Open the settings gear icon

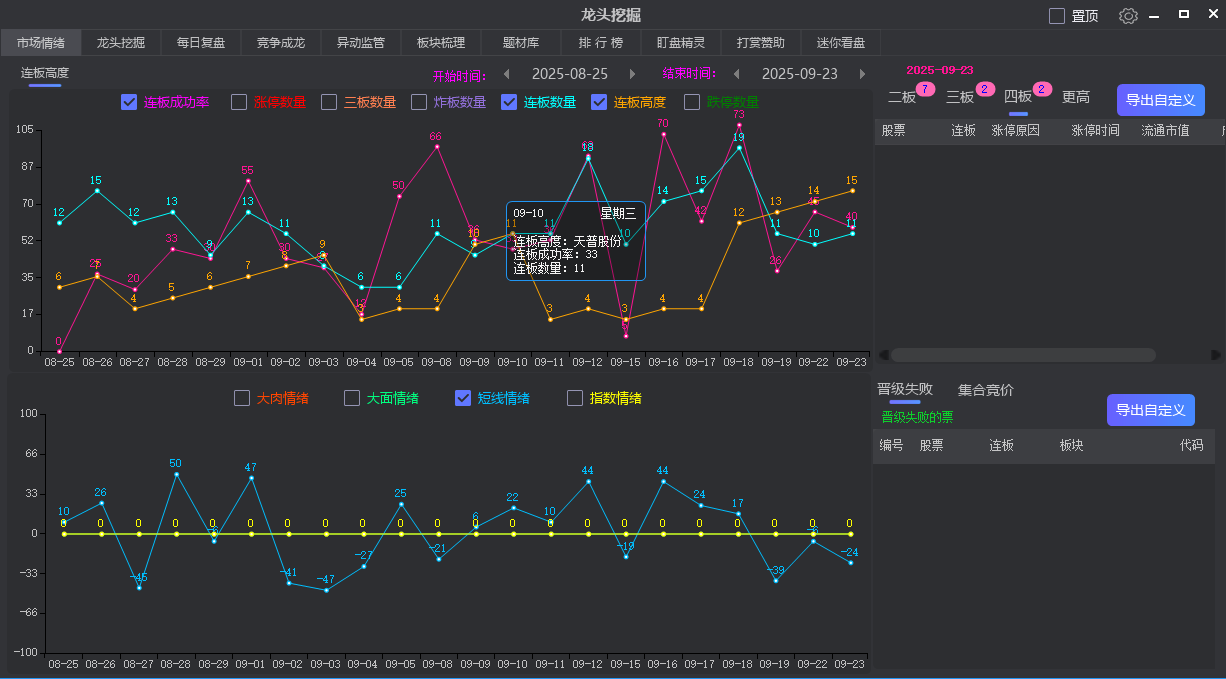click(x=1128, y=16)
